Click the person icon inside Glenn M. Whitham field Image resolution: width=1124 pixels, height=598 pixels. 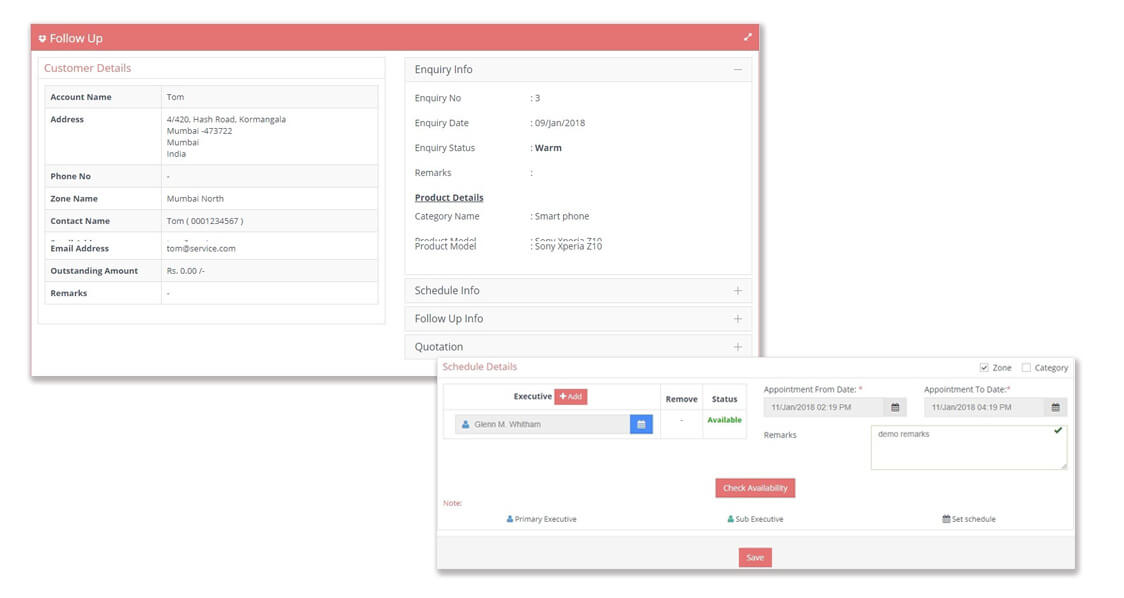click(465, 424)
